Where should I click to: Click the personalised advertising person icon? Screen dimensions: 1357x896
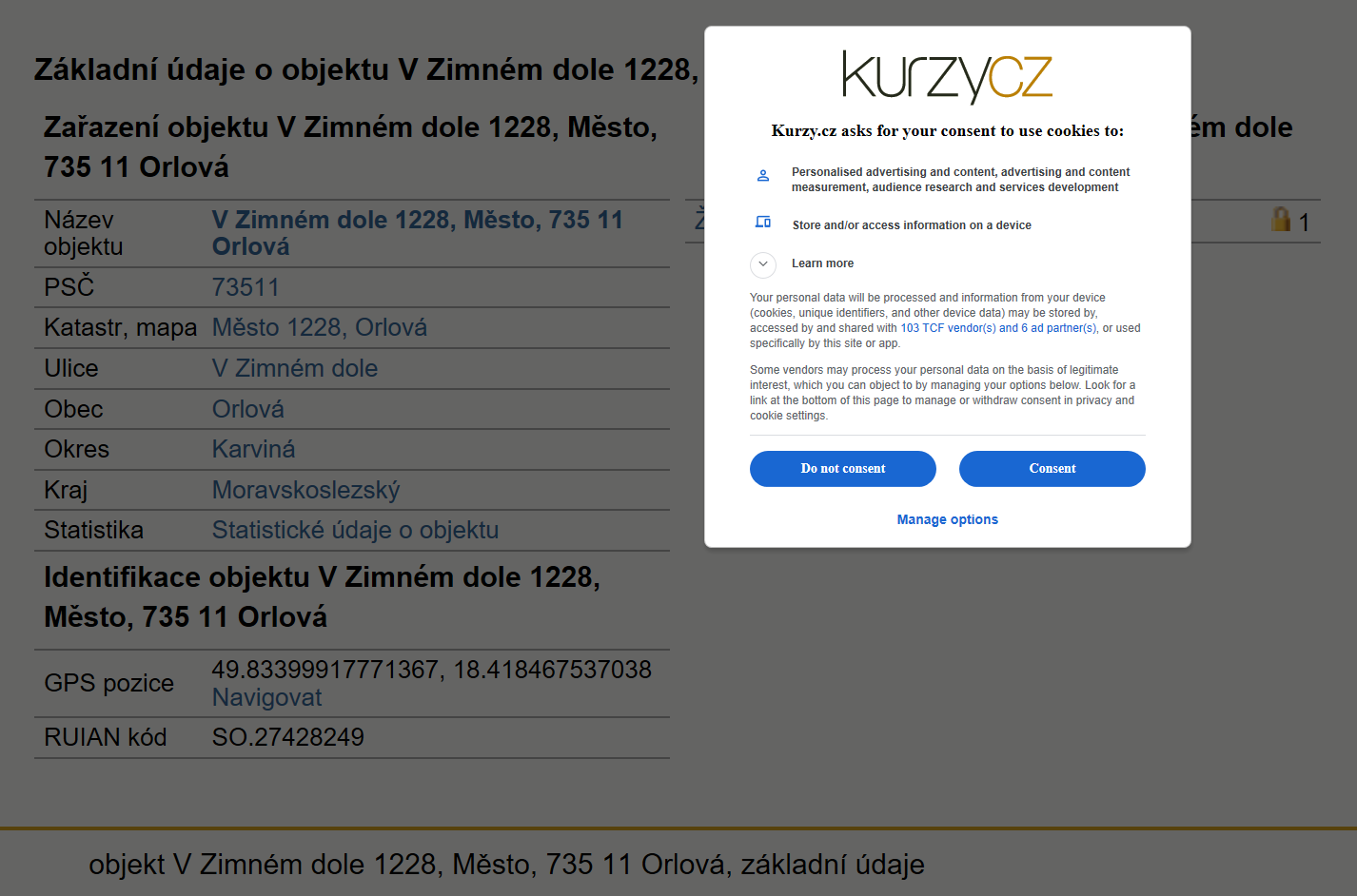[762, 176]
